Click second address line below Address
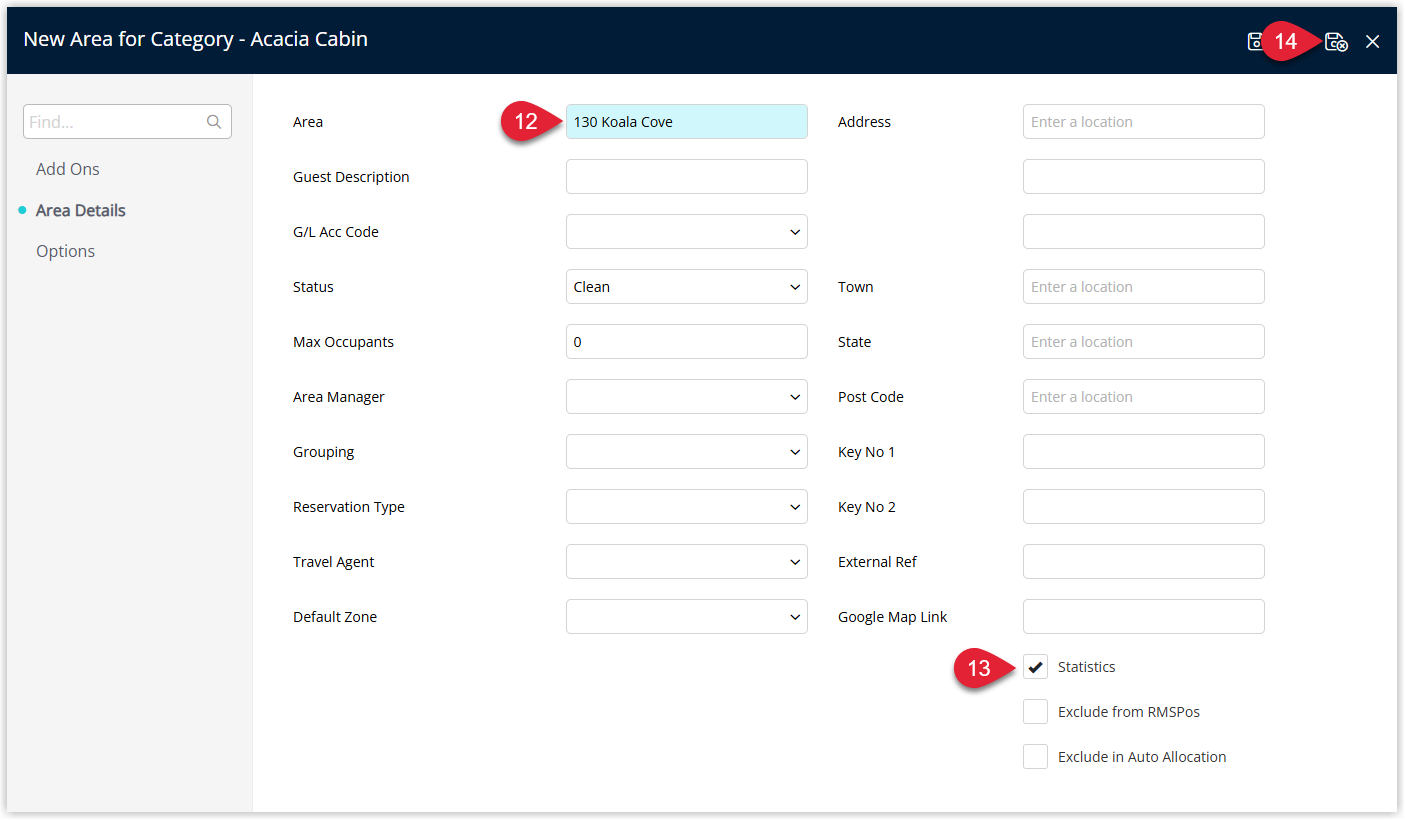The image size is (1405, 820). tap(1144, 177)
